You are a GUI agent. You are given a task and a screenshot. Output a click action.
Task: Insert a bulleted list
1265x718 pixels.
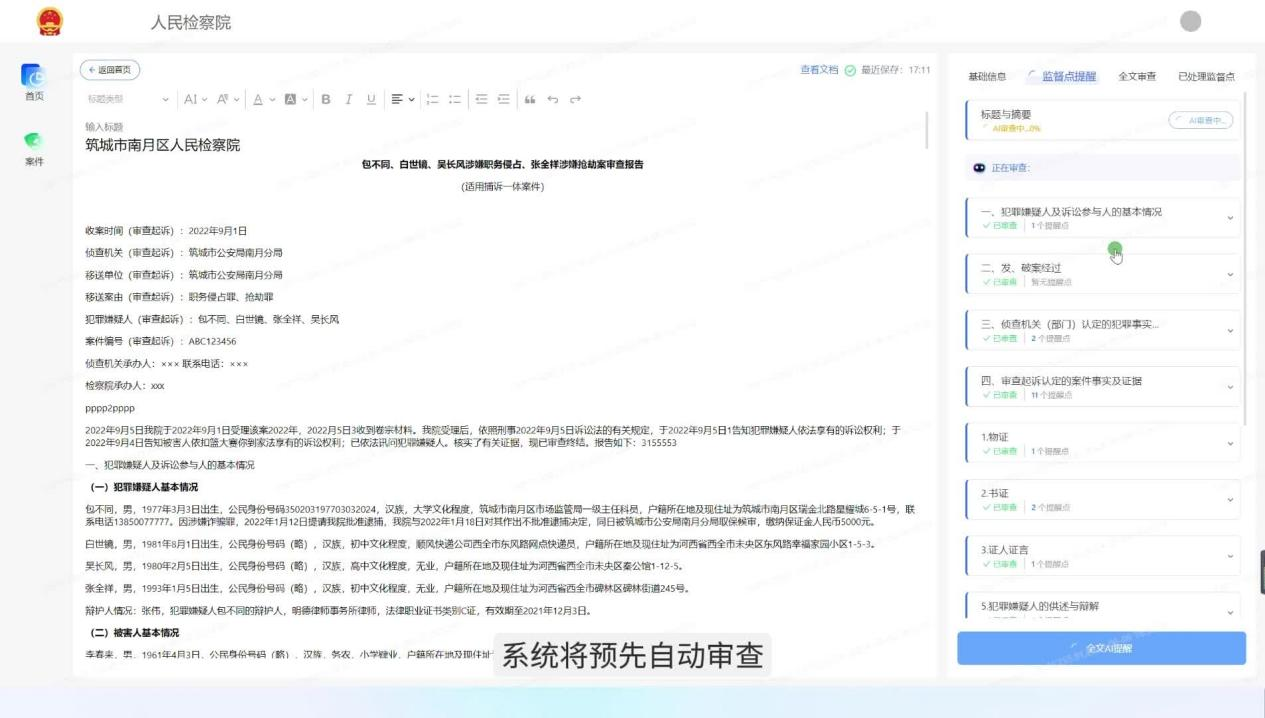tap(455, 99)
